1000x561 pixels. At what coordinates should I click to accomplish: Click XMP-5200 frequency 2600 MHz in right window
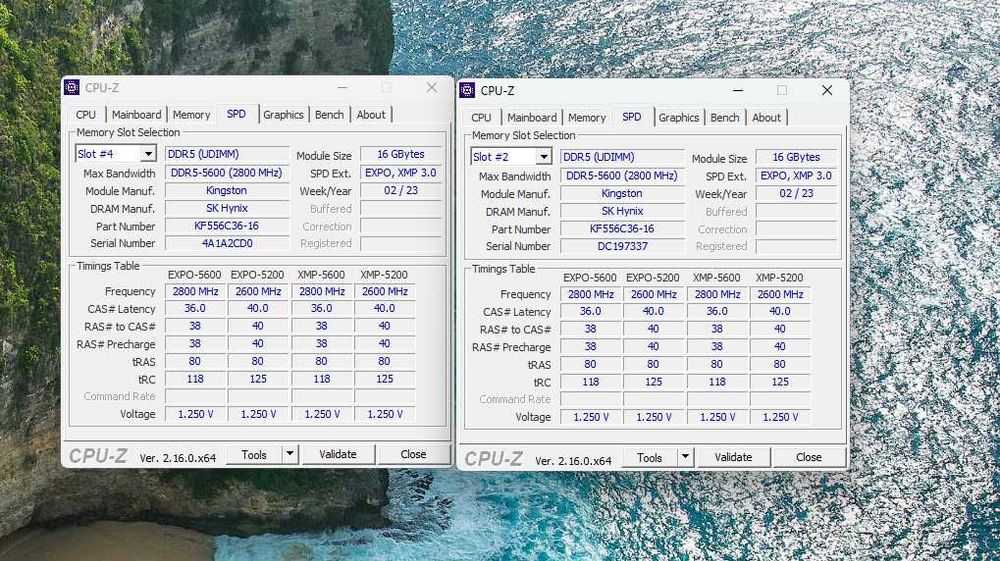pyautogui.click(x=780, y=295)
